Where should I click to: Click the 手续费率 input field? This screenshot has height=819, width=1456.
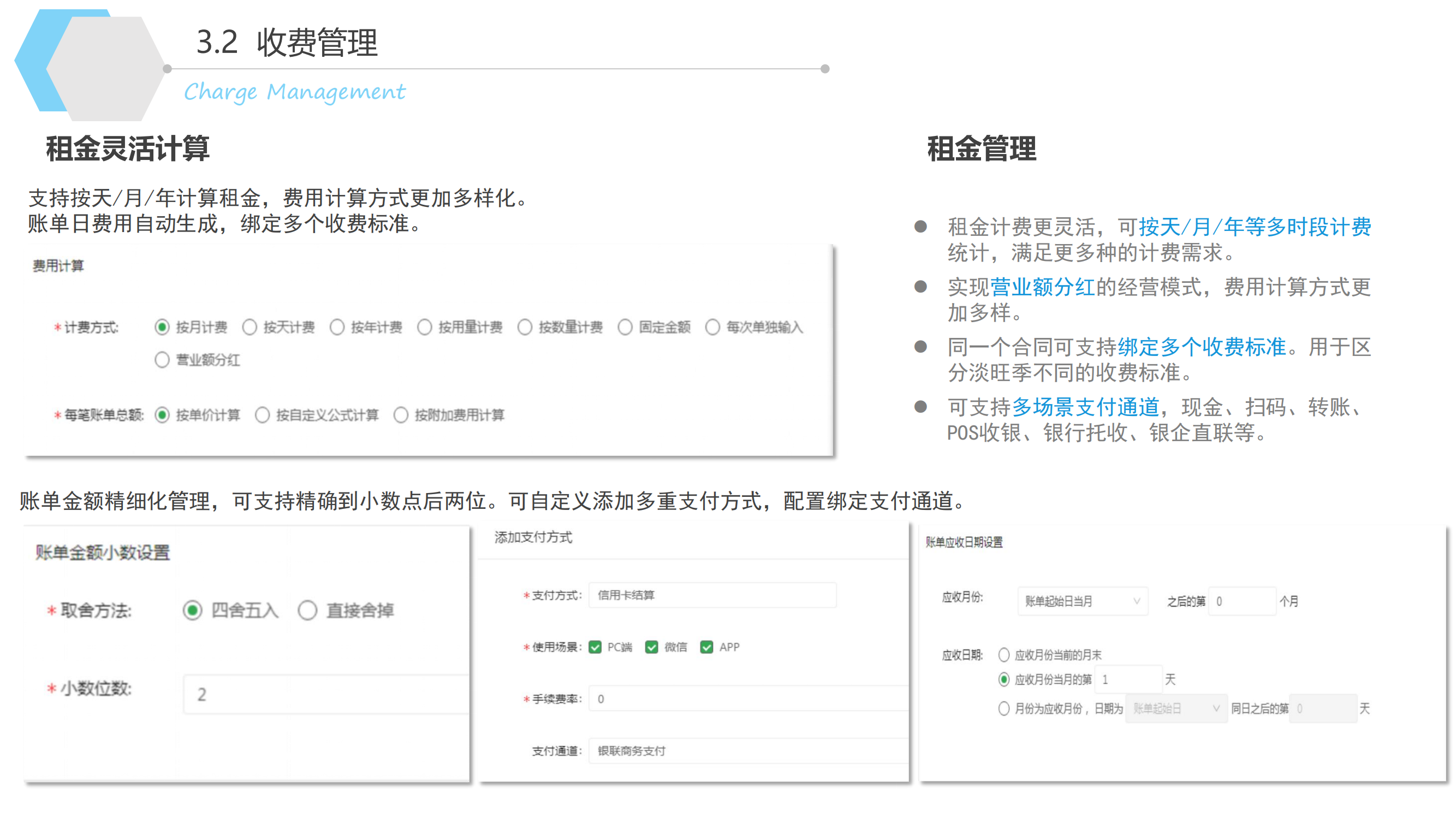pos(746,699)
